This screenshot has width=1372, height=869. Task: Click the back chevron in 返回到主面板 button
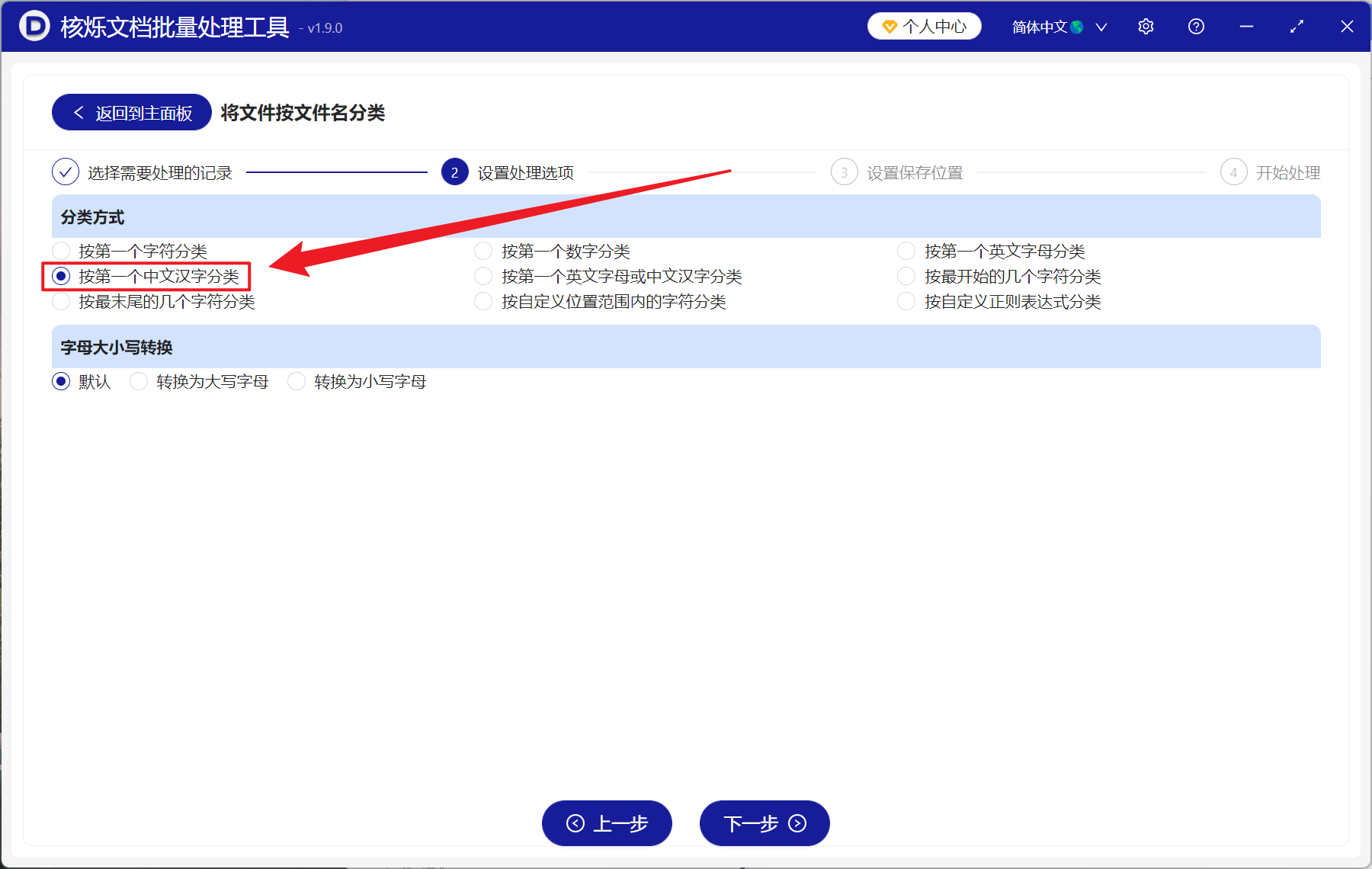[x=79, y=112]
